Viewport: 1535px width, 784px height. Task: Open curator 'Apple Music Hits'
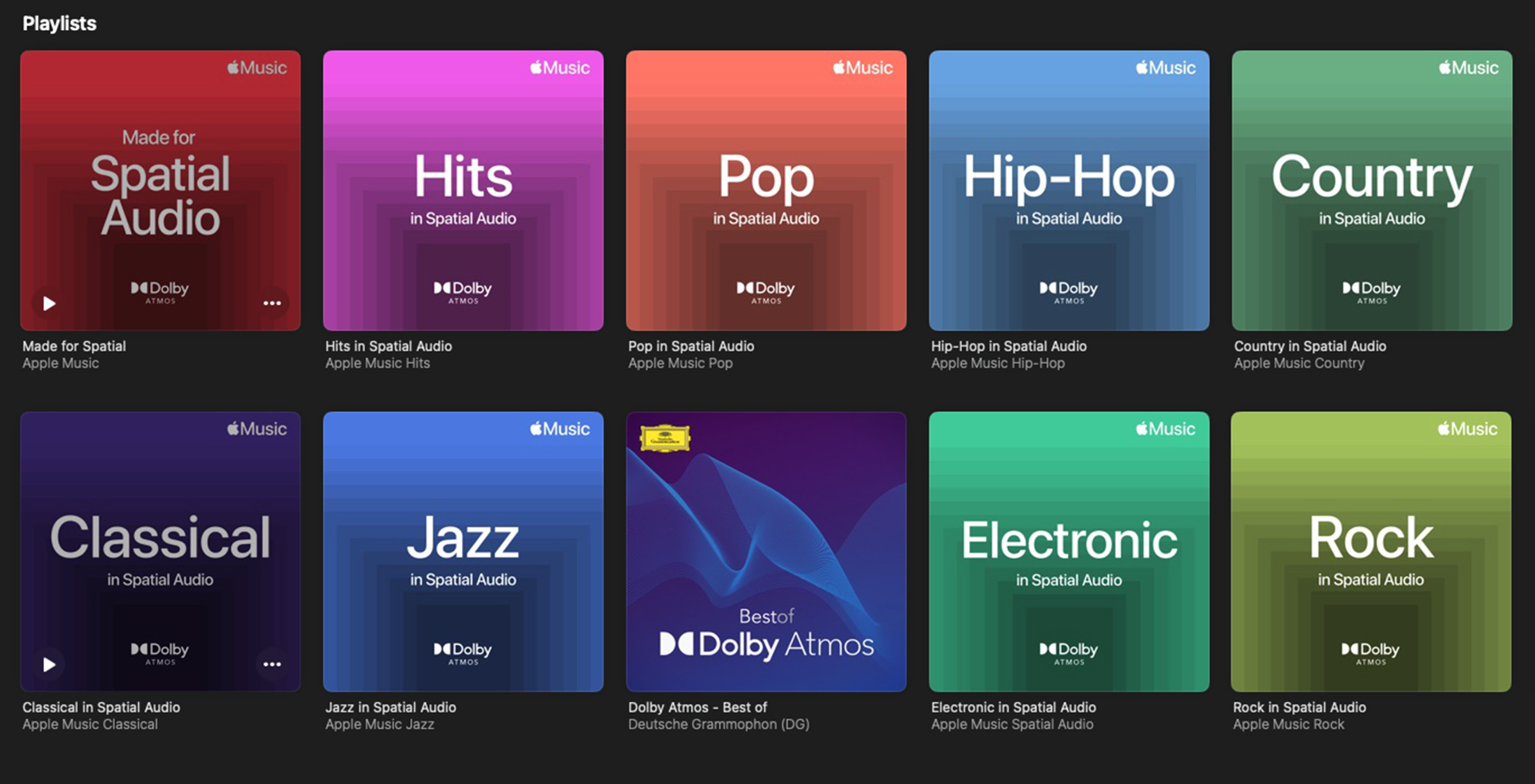377,363
